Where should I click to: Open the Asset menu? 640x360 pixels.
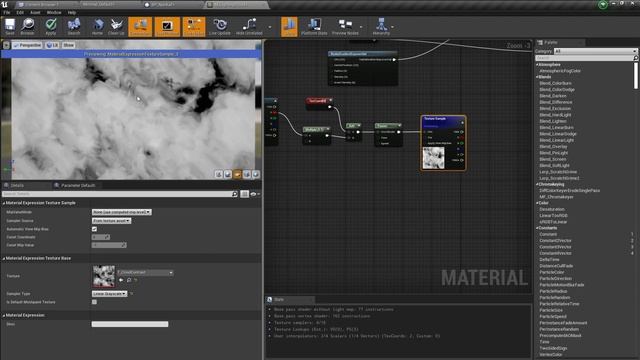[36, 13]
